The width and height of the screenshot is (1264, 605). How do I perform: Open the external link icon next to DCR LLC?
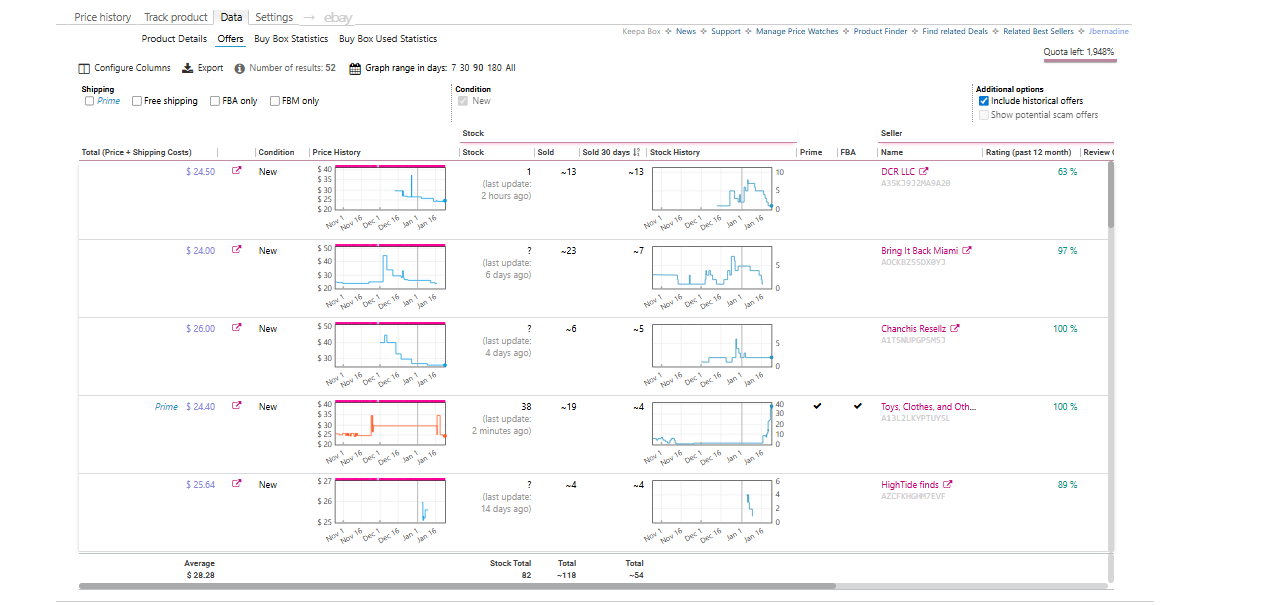pos(924,172)
